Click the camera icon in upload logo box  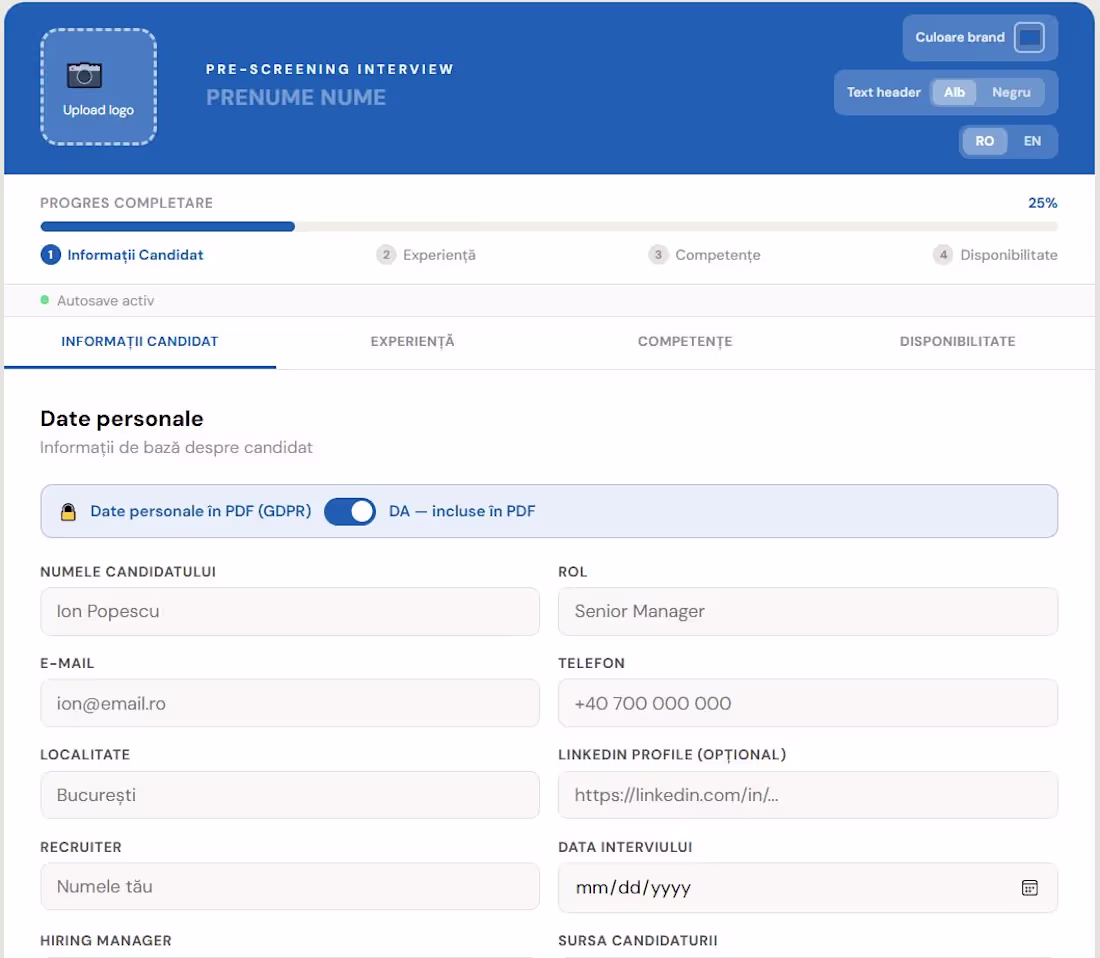(x=84, y=75)
